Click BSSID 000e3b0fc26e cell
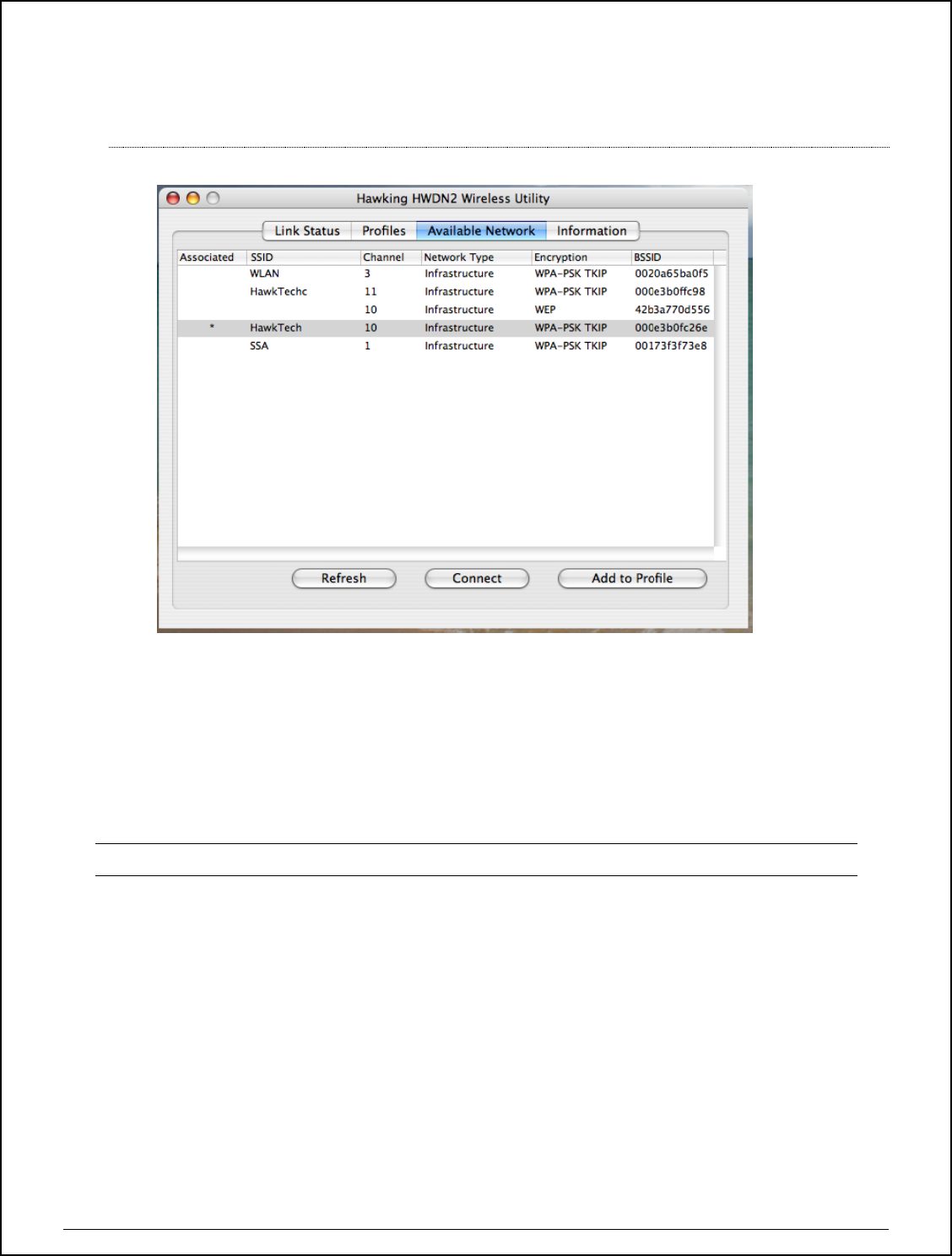This screenshot has width=952, height=1256. click(671, 328)
